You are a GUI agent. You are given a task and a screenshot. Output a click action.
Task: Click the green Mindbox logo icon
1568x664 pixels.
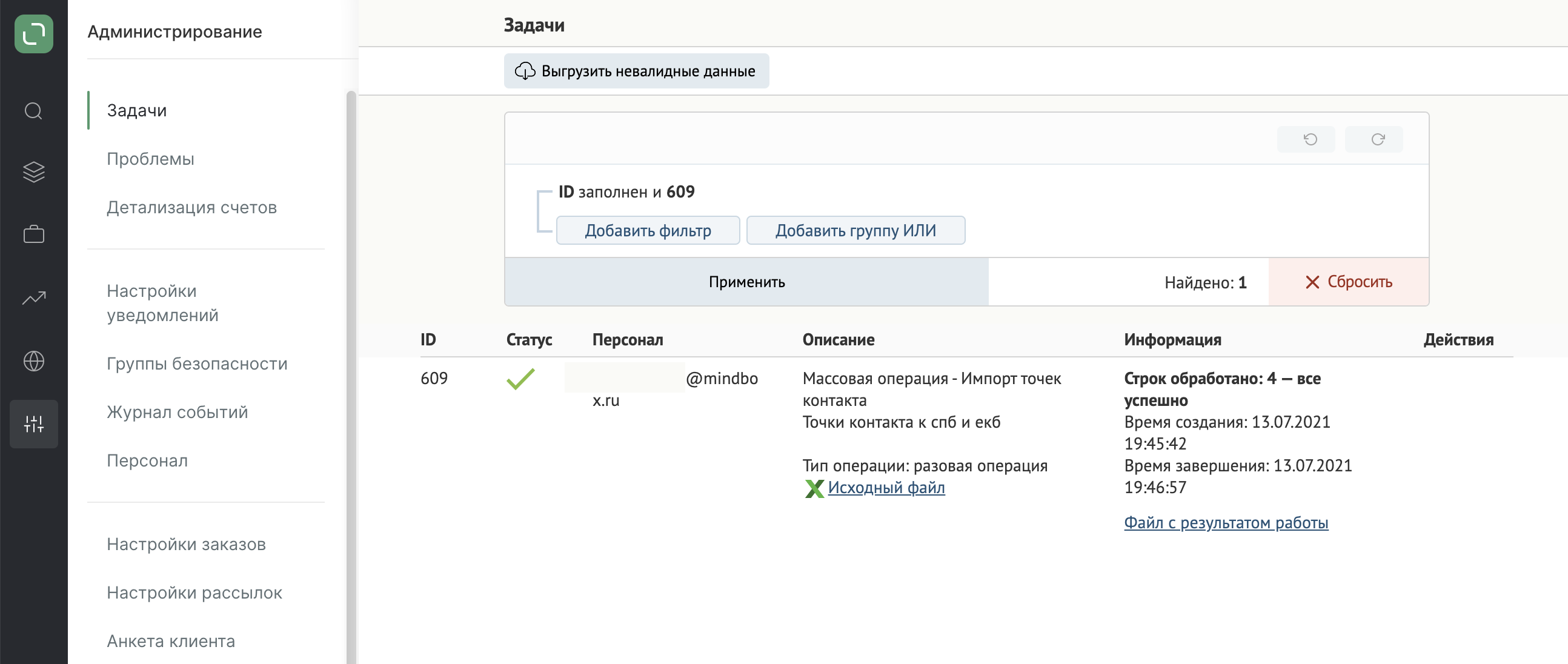coord(33,33)
